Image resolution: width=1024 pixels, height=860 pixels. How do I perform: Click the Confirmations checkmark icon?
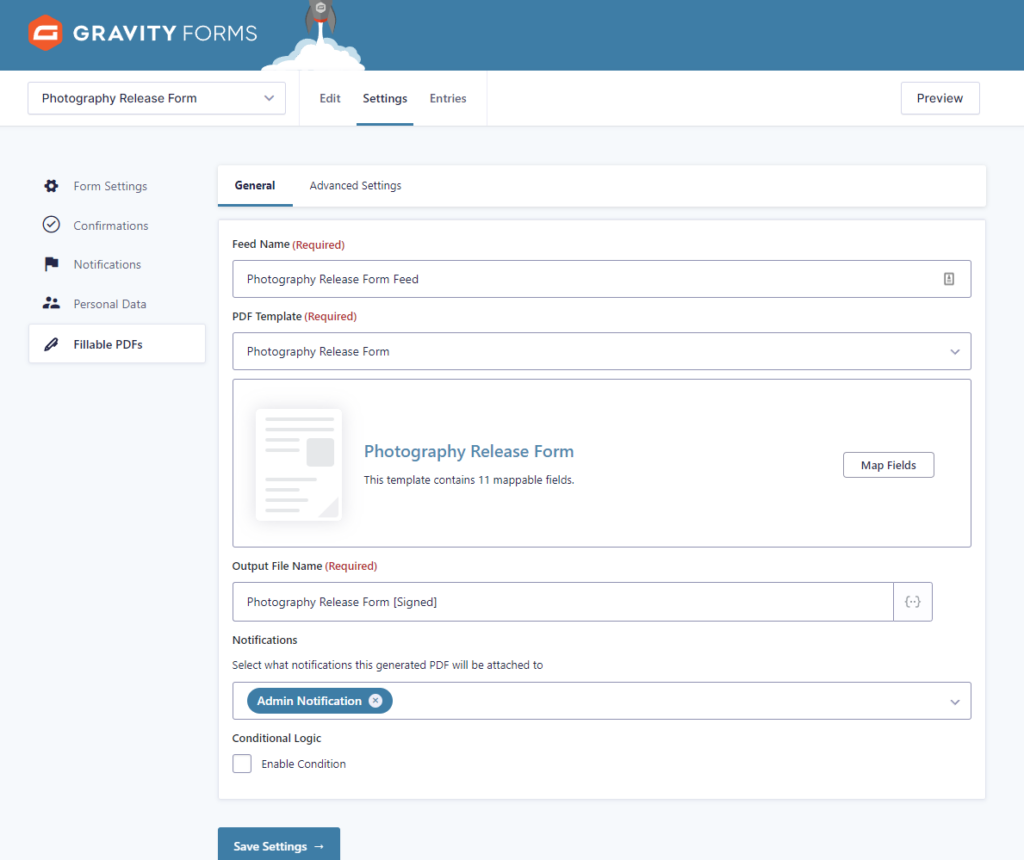[x=51, y=225]
